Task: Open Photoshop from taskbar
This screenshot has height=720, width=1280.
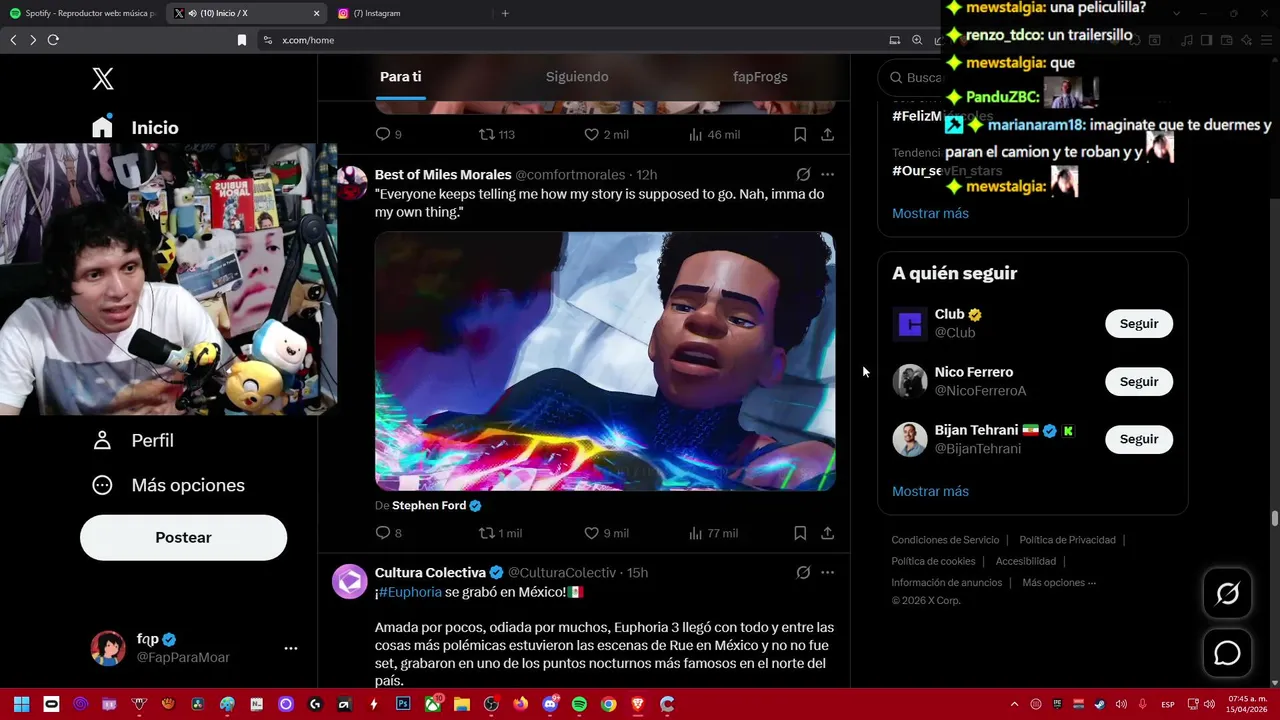Action: (x=403, y=704)
